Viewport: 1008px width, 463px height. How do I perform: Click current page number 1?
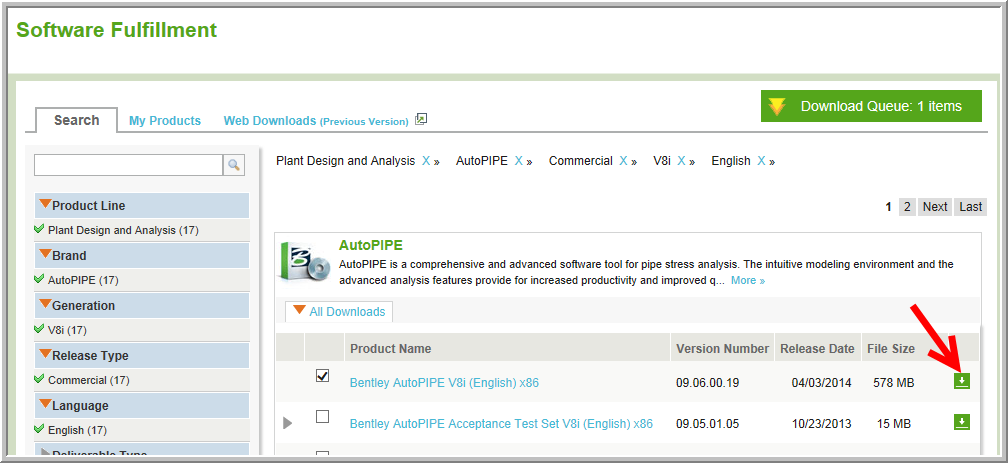tap(888, 207)
